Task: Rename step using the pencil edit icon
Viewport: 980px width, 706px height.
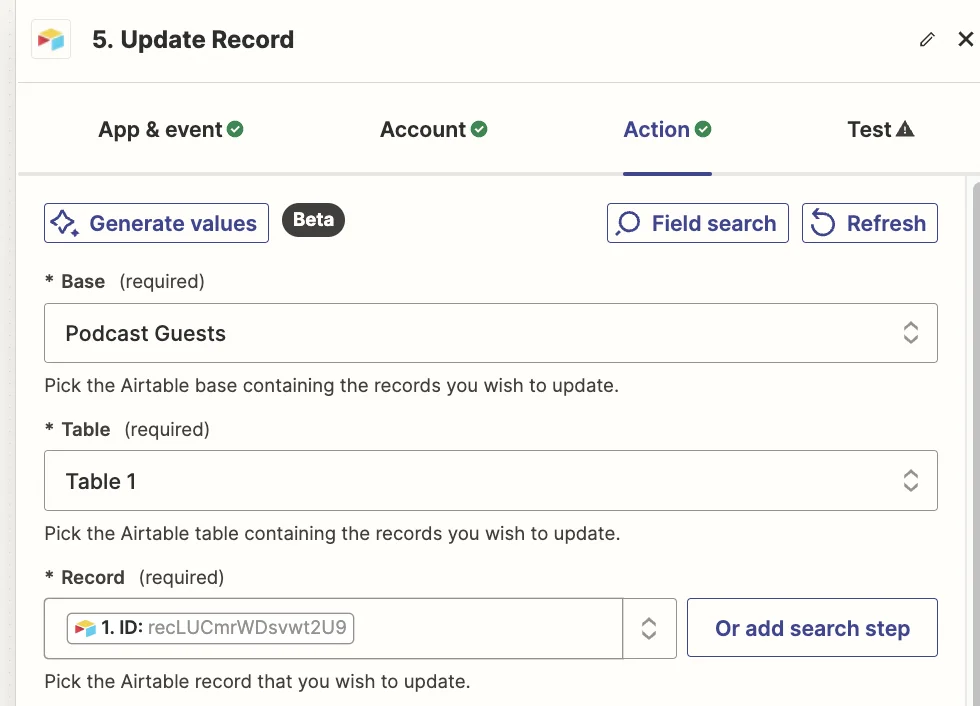Action: tap(927, 39)
